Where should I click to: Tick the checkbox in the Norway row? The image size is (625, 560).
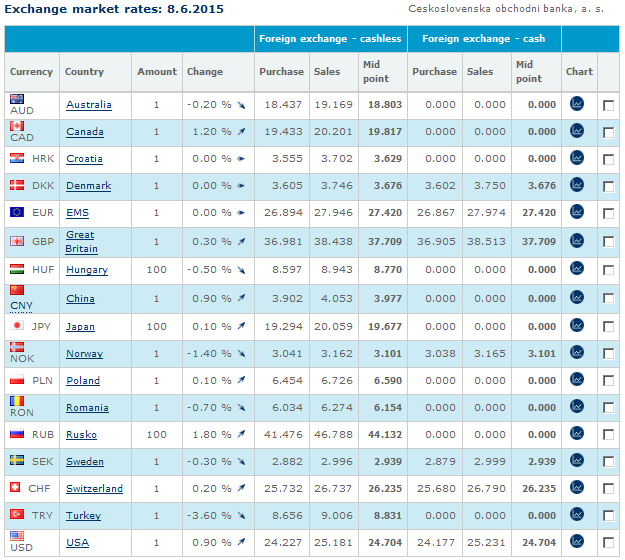608,354
